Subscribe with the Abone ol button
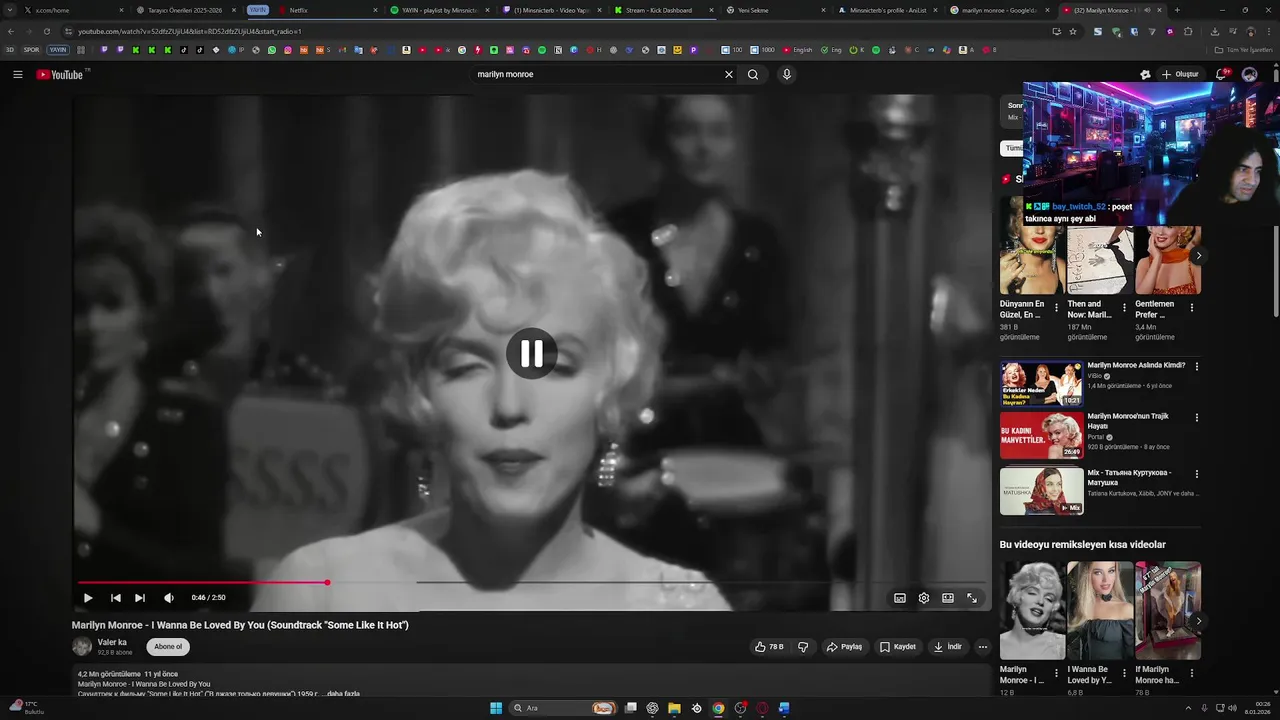Screen dimensions: 1280x720 pyautogui.click(x=168, y=647)
